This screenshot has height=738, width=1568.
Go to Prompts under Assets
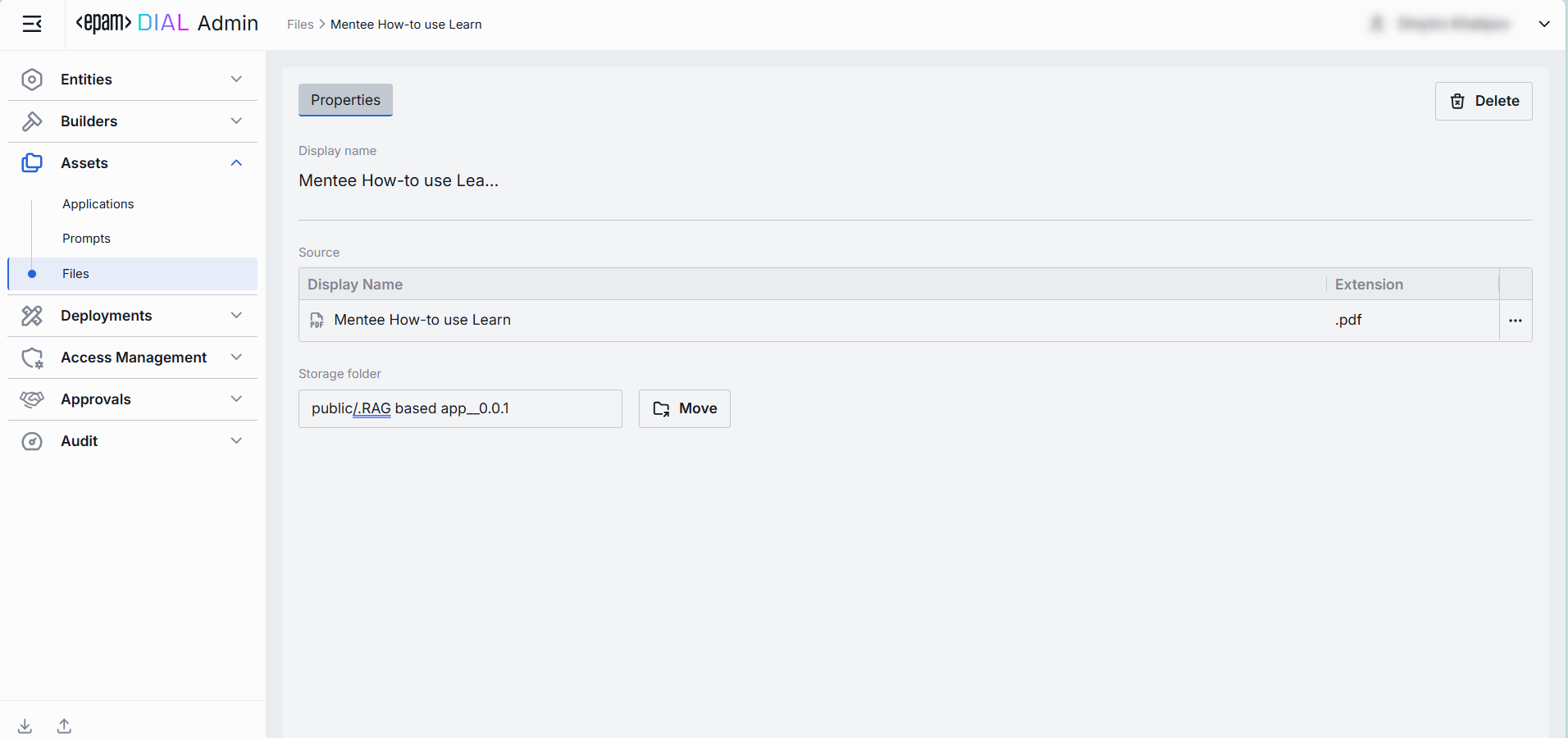pyautogui.click(x=86, y=239)
